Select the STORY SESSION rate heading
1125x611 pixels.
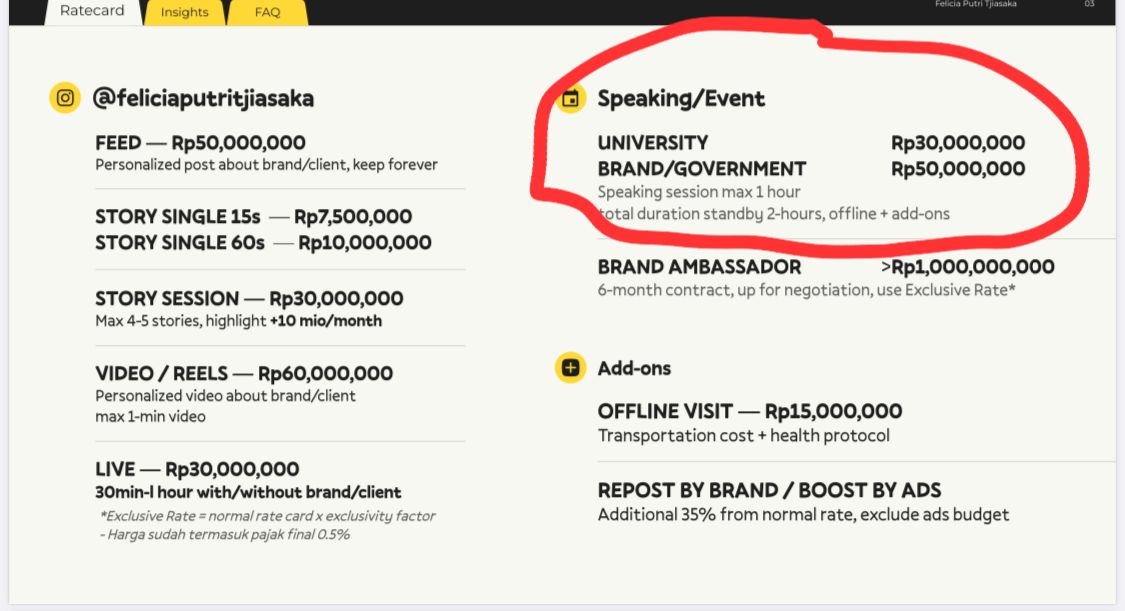pos(249,298)
